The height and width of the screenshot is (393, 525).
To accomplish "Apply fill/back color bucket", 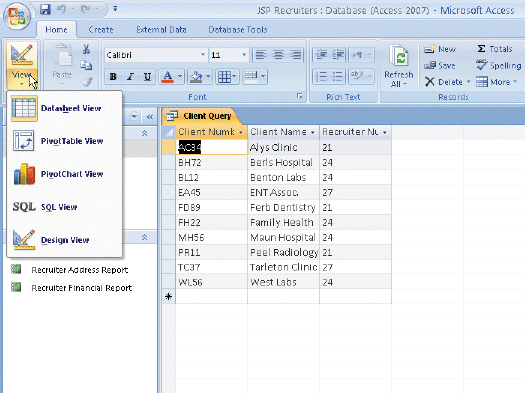I will pos(196,77).
